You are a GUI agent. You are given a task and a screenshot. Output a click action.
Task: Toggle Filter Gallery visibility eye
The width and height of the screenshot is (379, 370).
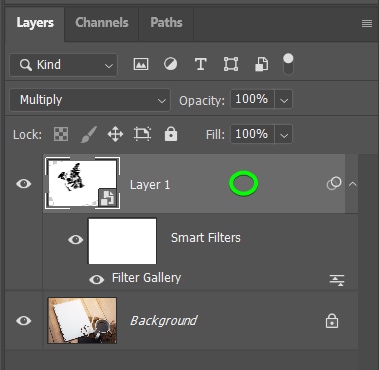[x=97, y=279]
